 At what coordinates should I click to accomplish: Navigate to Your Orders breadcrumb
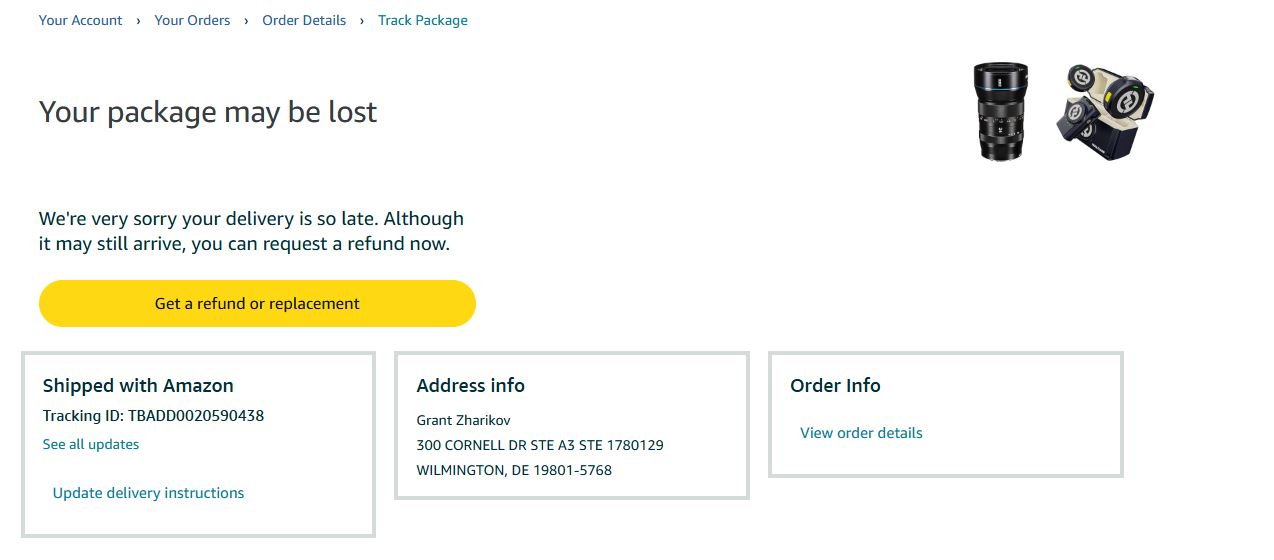(x=192, y=20)
